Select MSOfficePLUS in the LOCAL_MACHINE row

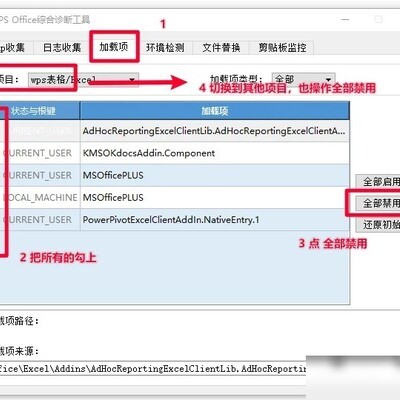[x=175, y=198]
